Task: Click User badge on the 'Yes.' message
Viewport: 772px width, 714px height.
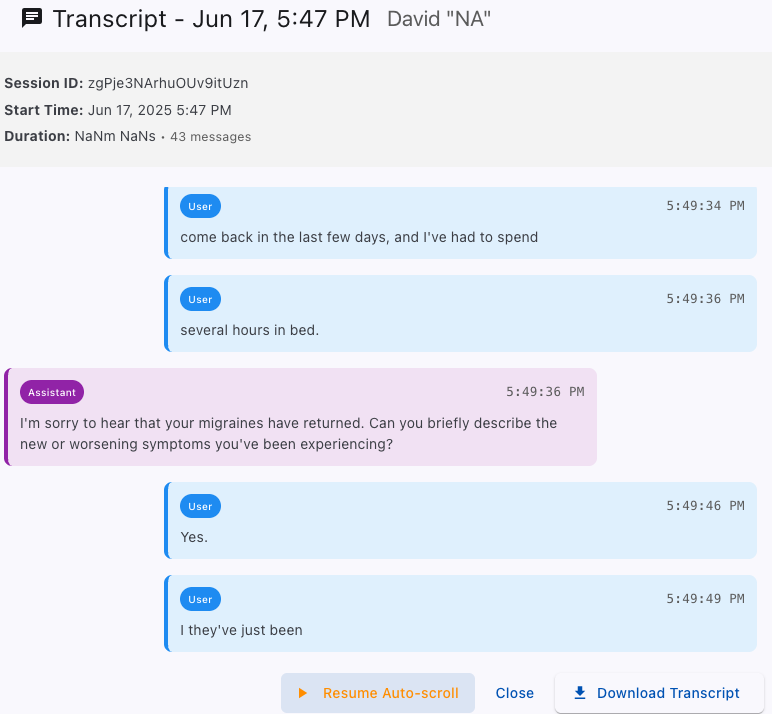Action: (x=200, y=506)
